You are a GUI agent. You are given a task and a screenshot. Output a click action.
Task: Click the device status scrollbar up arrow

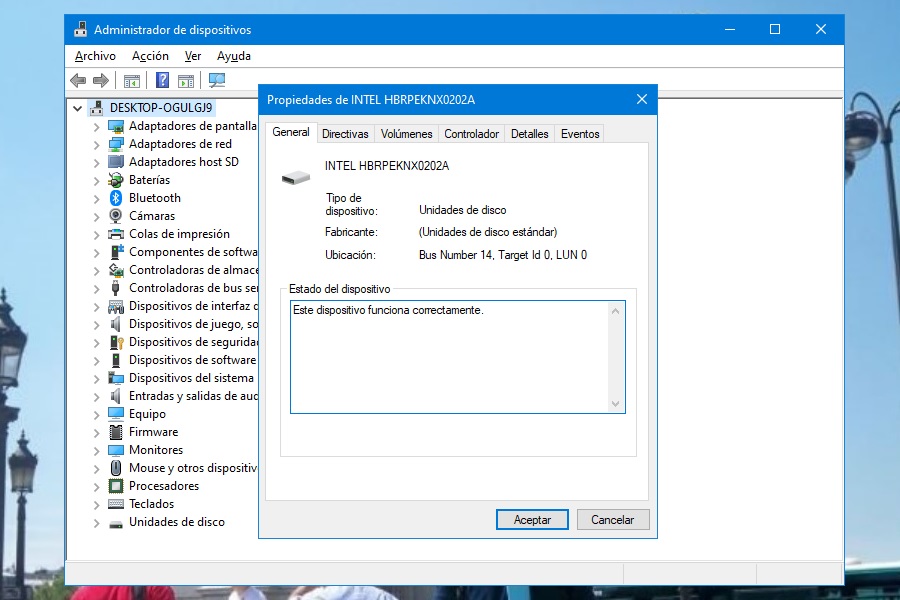point(617,310)
